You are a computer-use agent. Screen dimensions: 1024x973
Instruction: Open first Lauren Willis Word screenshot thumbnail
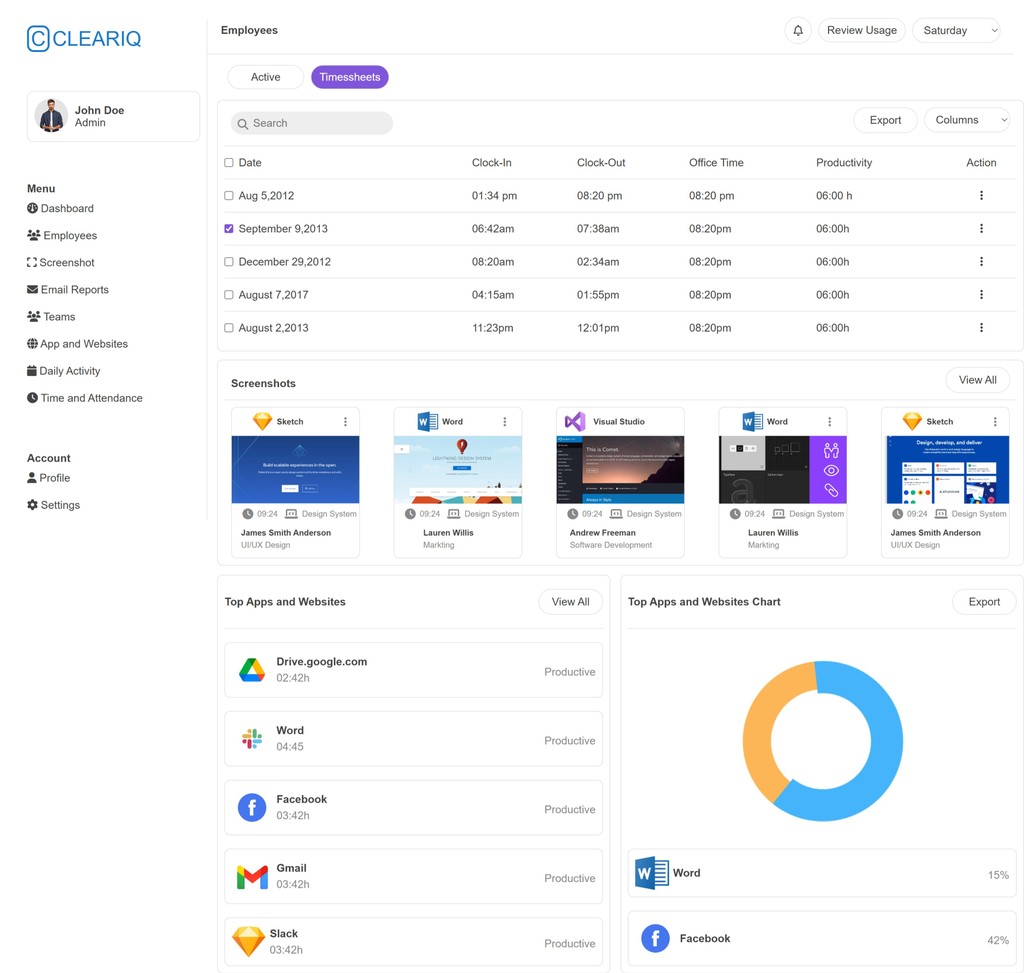458,470
